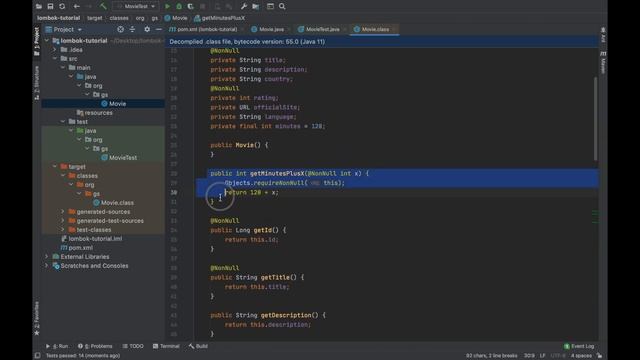Image resolution: width=640 pixels, height=360 pixels.
Task: Click target in the navigation bar
Action: (95, 18)
